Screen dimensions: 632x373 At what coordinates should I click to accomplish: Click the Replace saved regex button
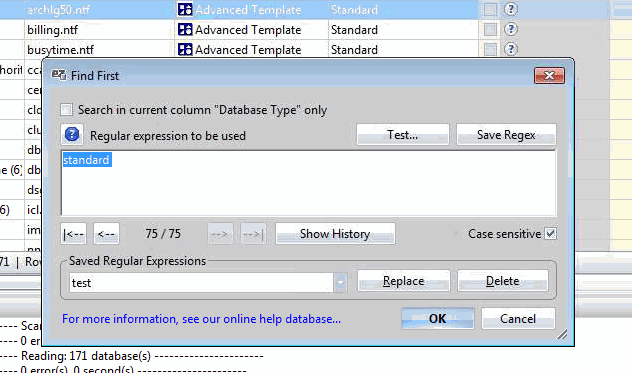pos(403,281)
